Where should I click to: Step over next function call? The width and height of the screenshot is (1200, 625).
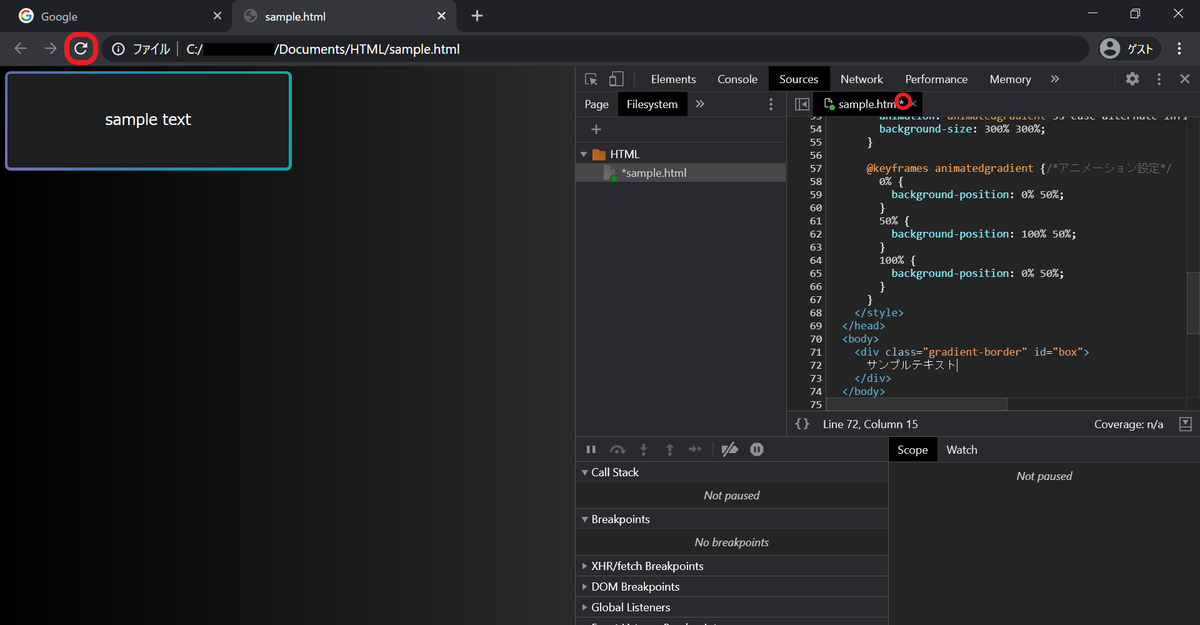point(617,450)
